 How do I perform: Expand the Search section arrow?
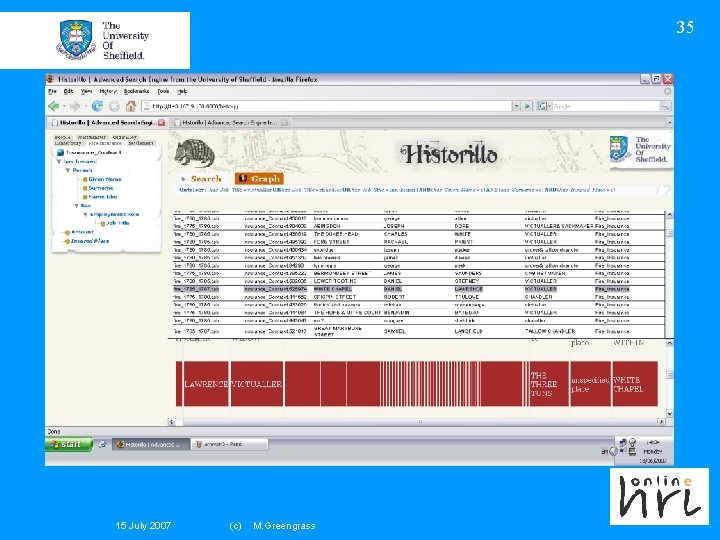coord(183,179)
